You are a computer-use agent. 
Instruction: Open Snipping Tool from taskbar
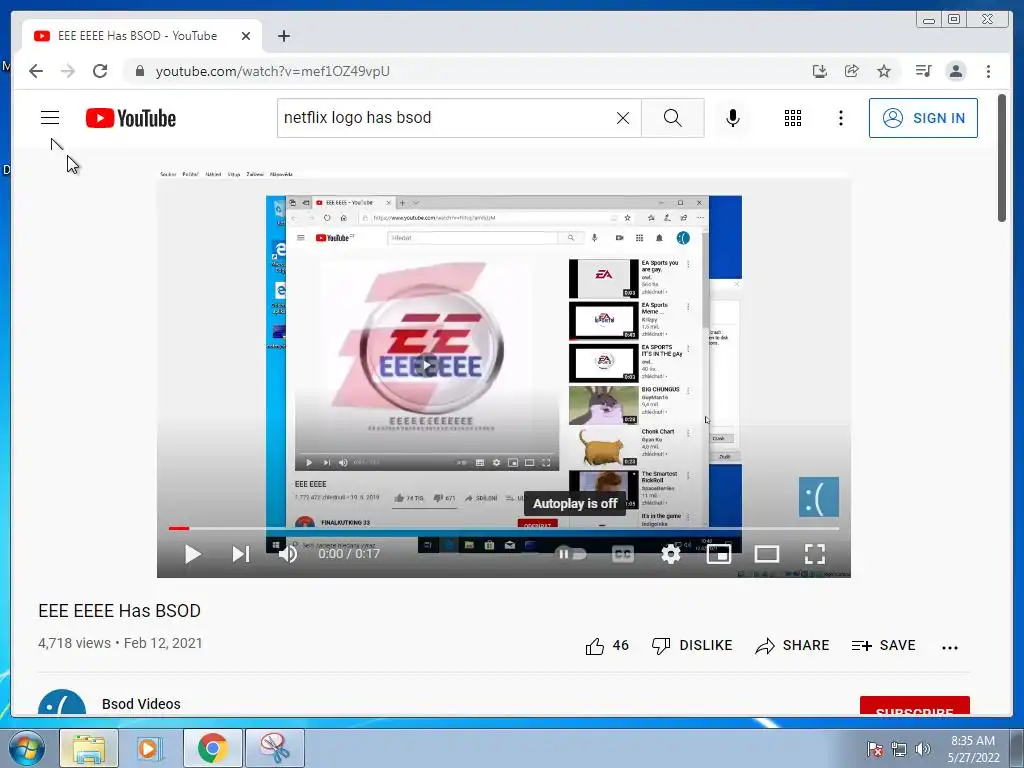pos(275,748)
